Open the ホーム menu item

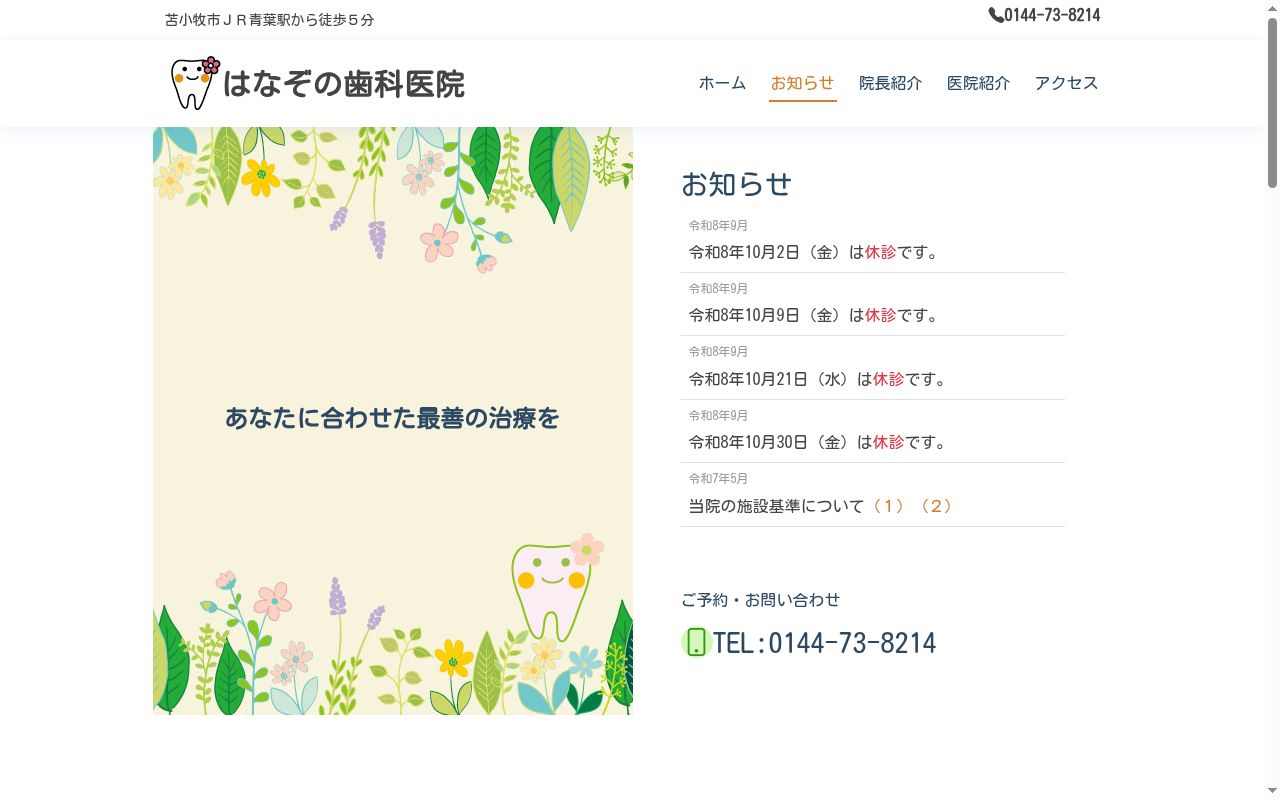pyautogui.click(x=722, y=83)
